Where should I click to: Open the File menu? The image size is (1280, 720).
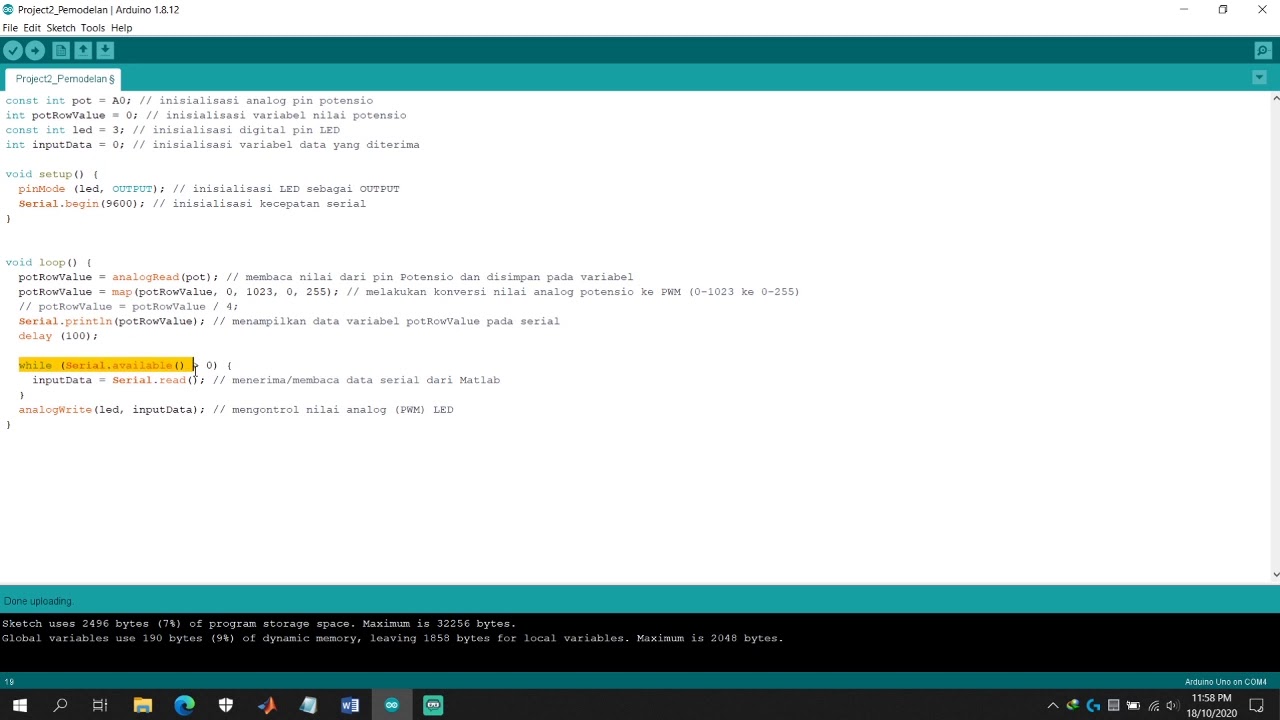pyautogui.click(x=10, y=28)
